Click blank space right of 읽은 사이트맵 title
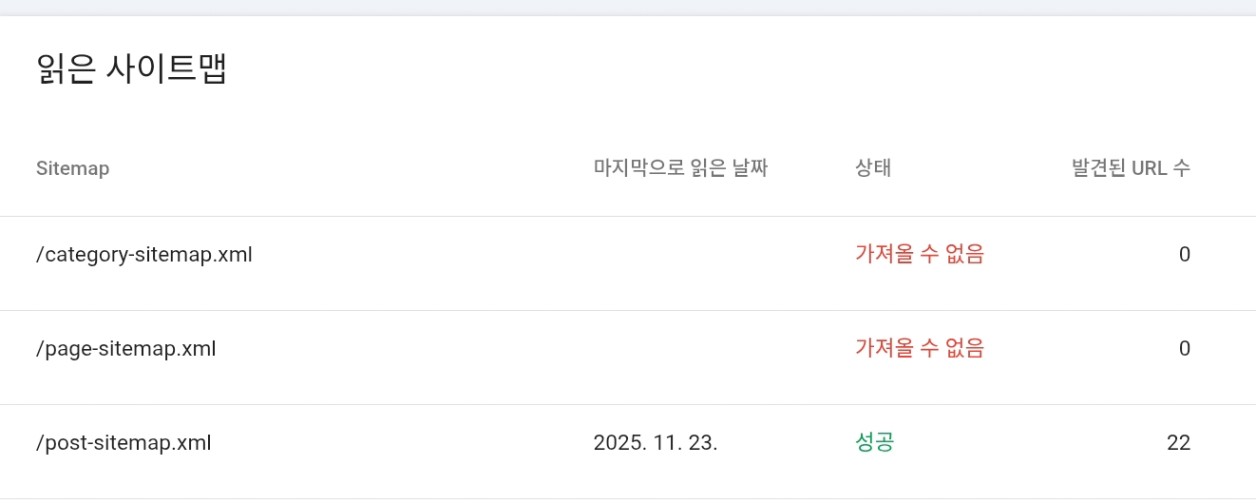 click(x=700, y=70)
